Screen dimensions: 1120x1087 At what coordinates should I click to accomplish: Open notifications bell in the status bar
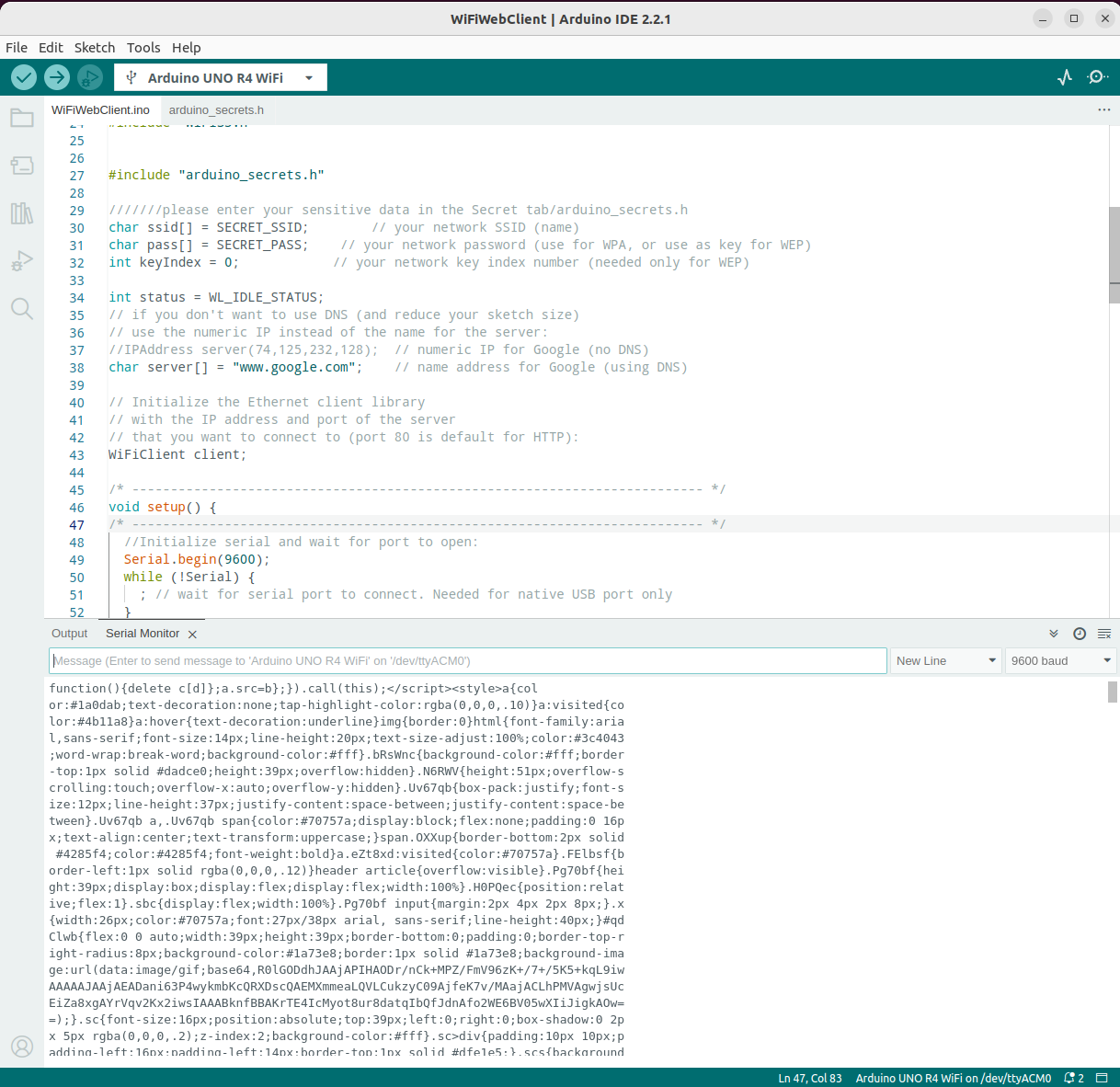pos(1073,1078)
